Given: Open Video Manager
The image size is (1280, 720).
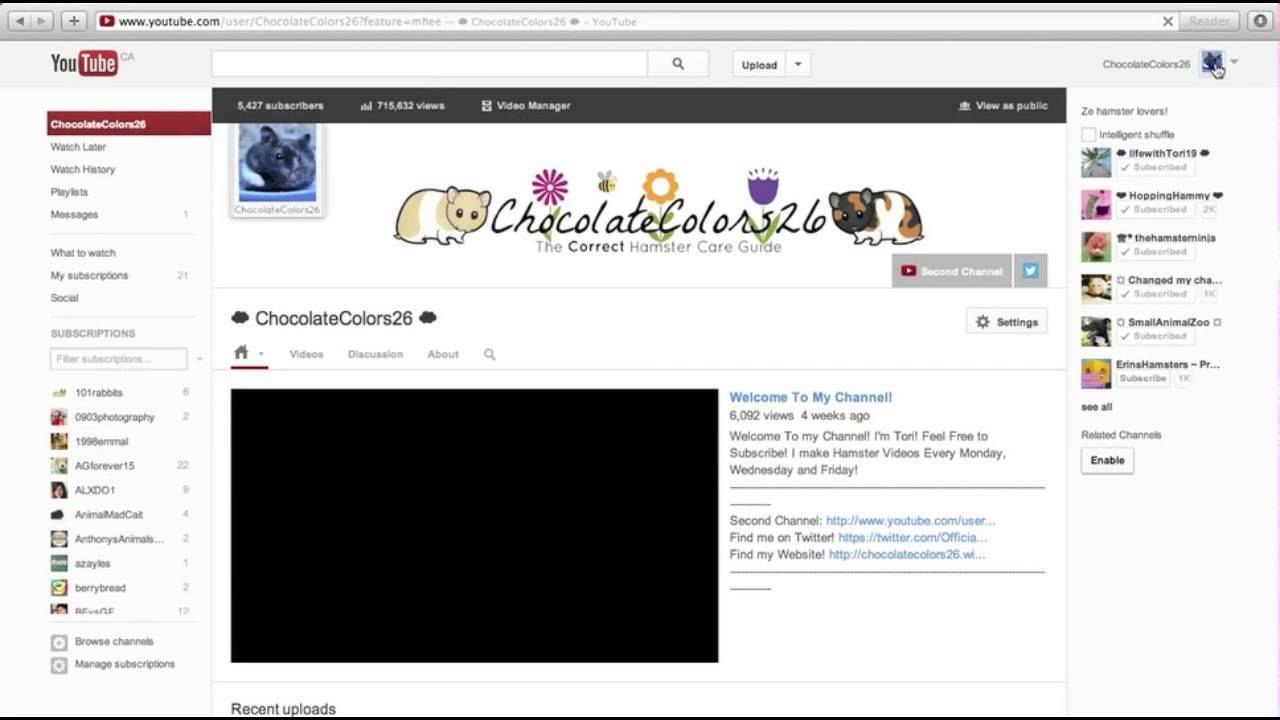Looking at the screenshot, I should [x=526, y=106].
